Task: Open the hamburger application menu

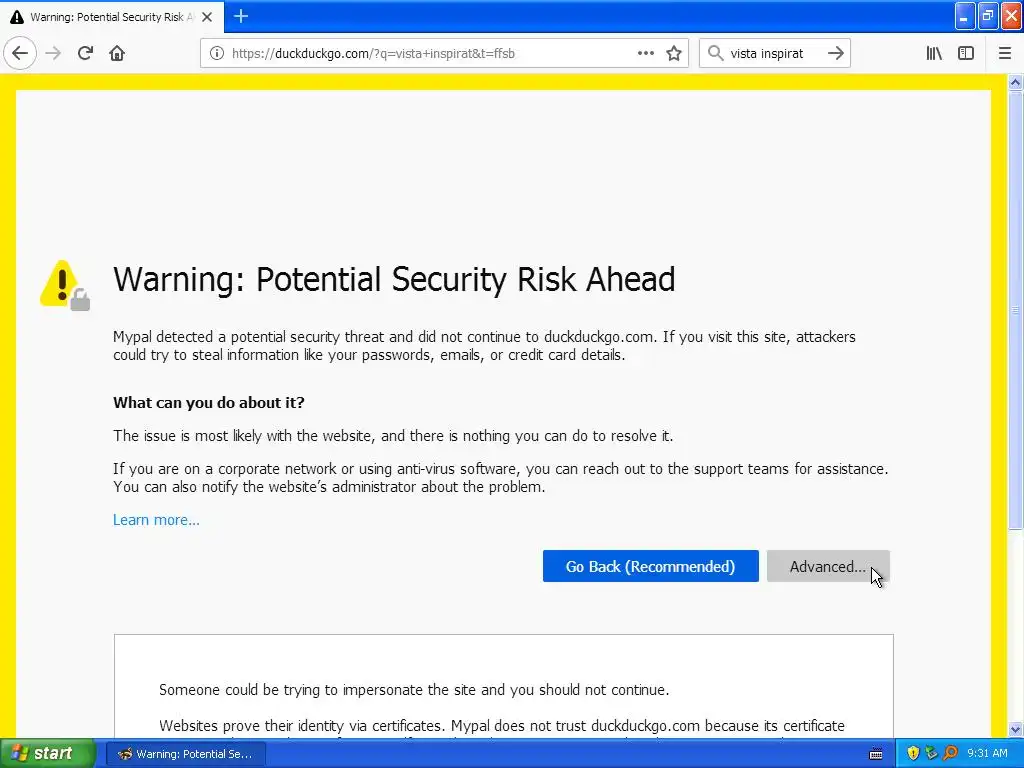Action: pos(1004,54)
